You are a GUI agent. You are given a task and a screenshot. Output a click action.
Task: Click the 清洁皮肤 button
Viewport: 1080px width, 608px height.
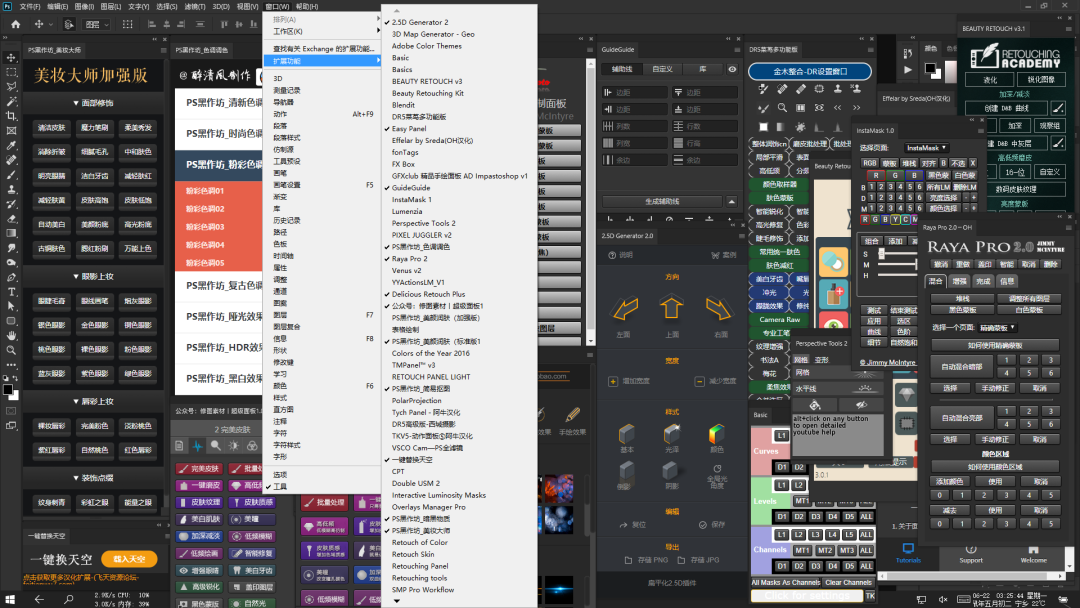[x=52, y=128]
